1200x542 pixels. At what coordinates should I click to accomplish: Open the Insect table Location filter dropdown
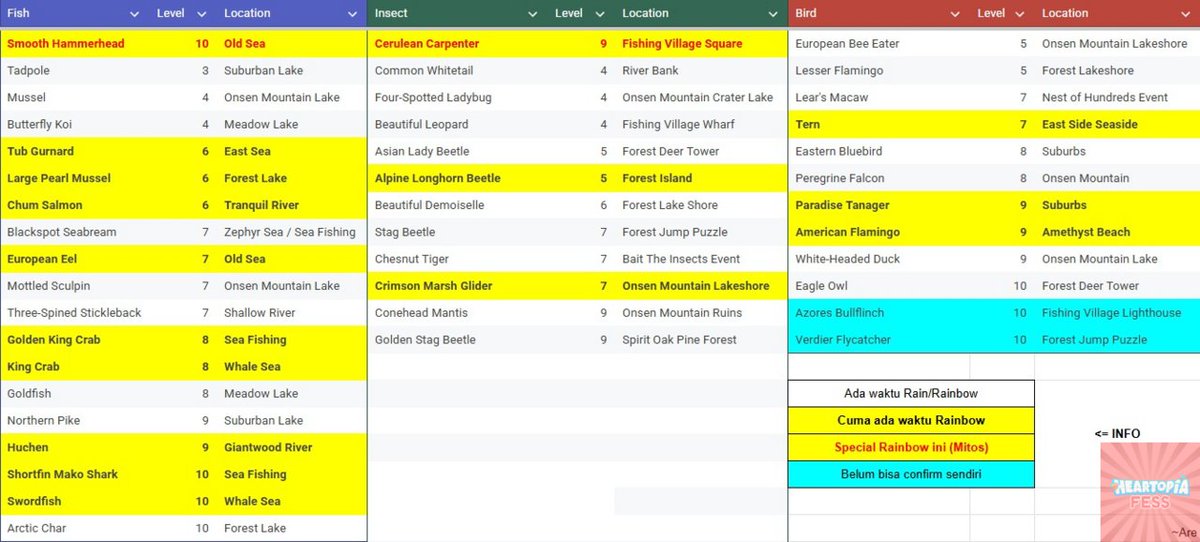773,14
